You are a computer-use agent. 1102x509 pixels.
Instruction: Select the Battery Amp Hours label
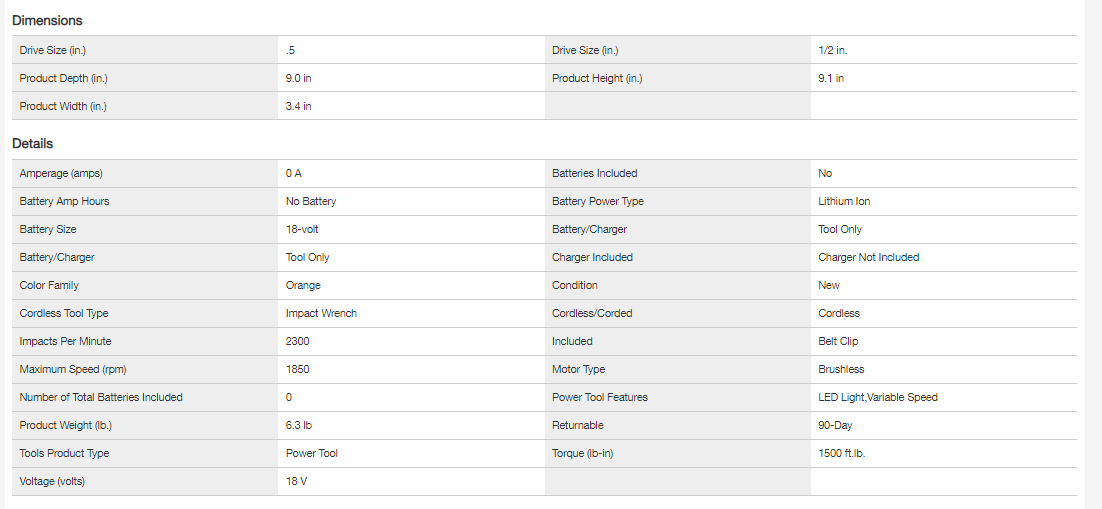coord(64,201)
